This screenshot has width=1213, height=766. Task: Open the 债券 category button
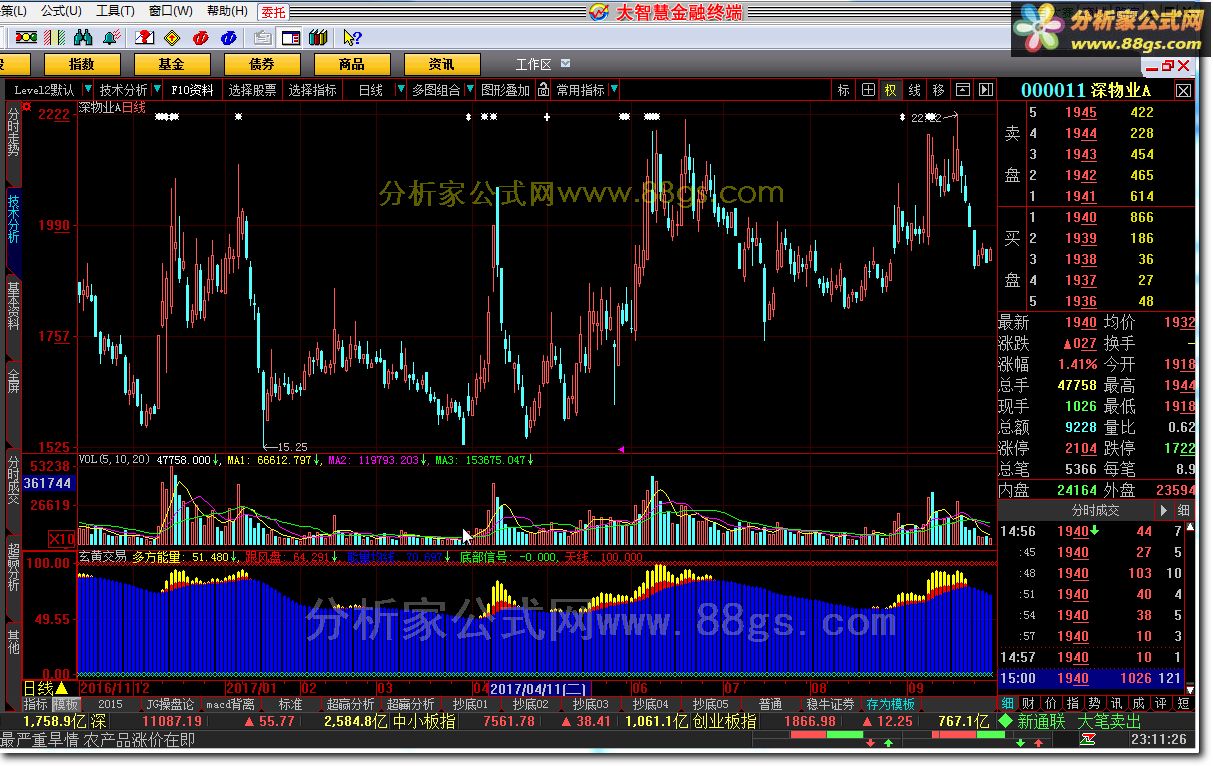click(262, 64)
